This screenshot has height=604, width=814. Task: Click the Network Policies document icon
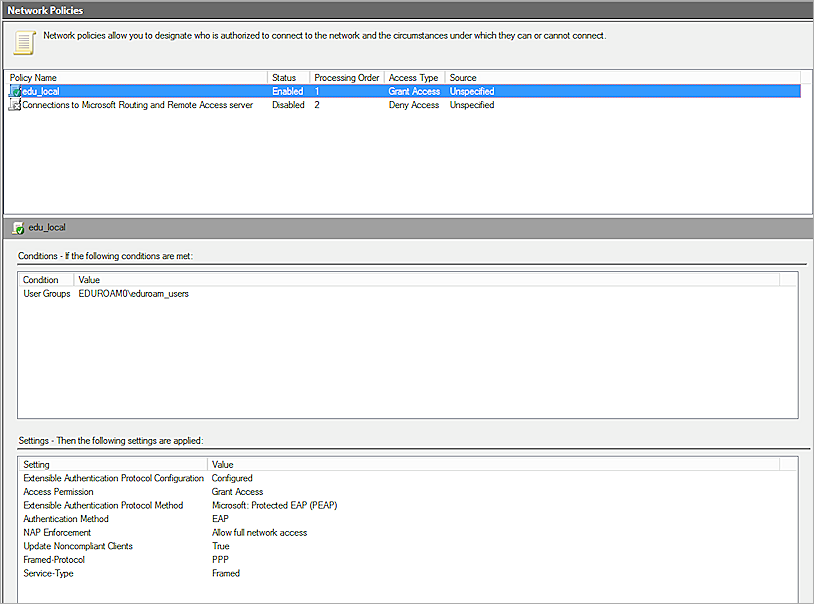[x=23, y=43]
